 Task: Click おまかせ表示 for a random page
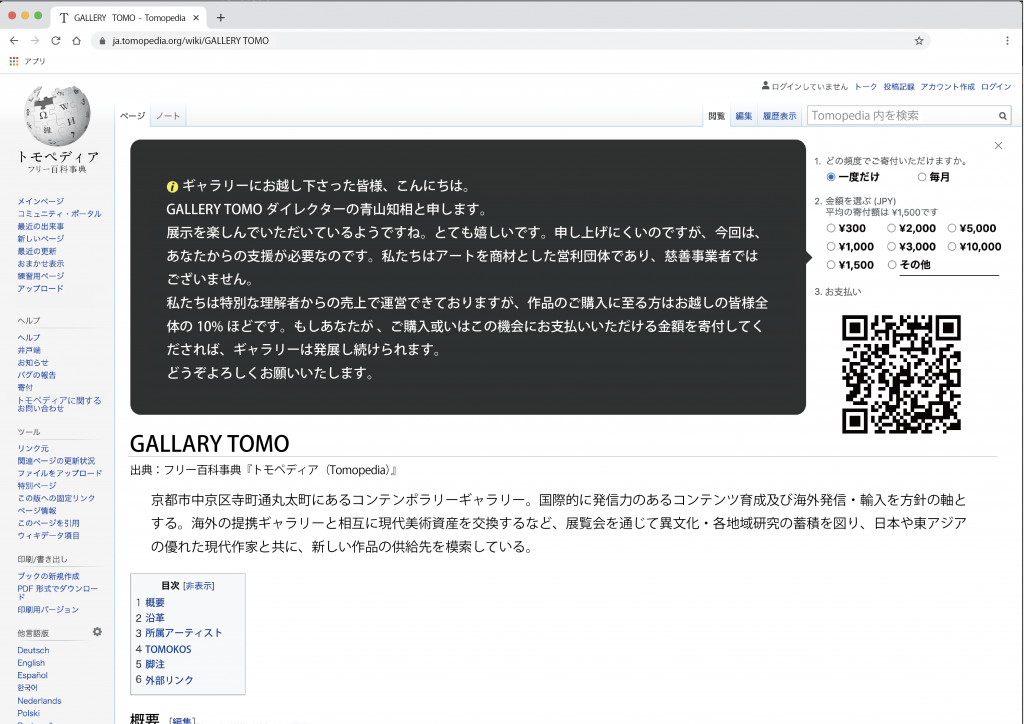click(40, 264)
